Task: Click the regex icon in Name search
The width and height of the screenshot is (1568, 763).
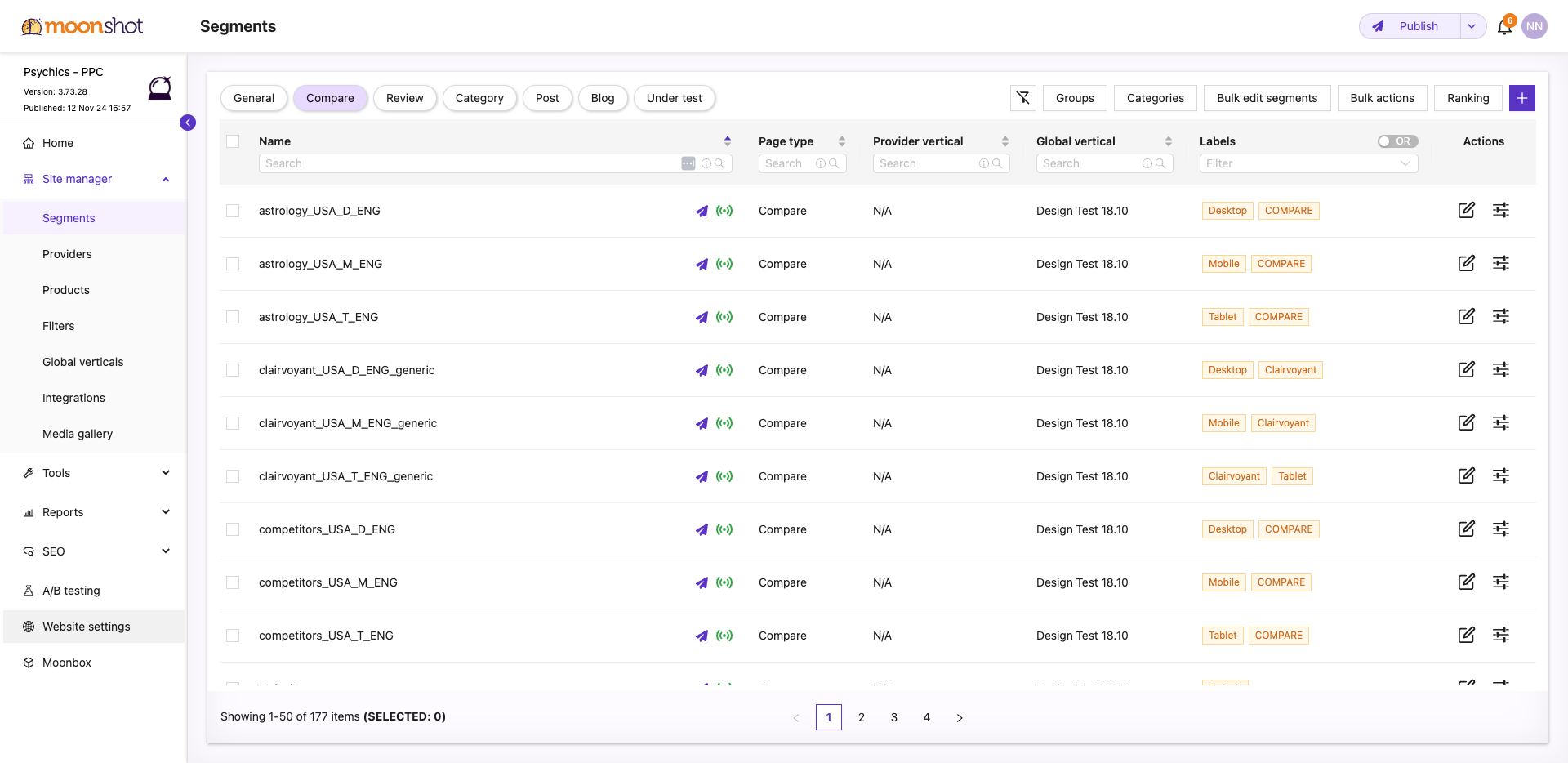Action: [688, 163]
